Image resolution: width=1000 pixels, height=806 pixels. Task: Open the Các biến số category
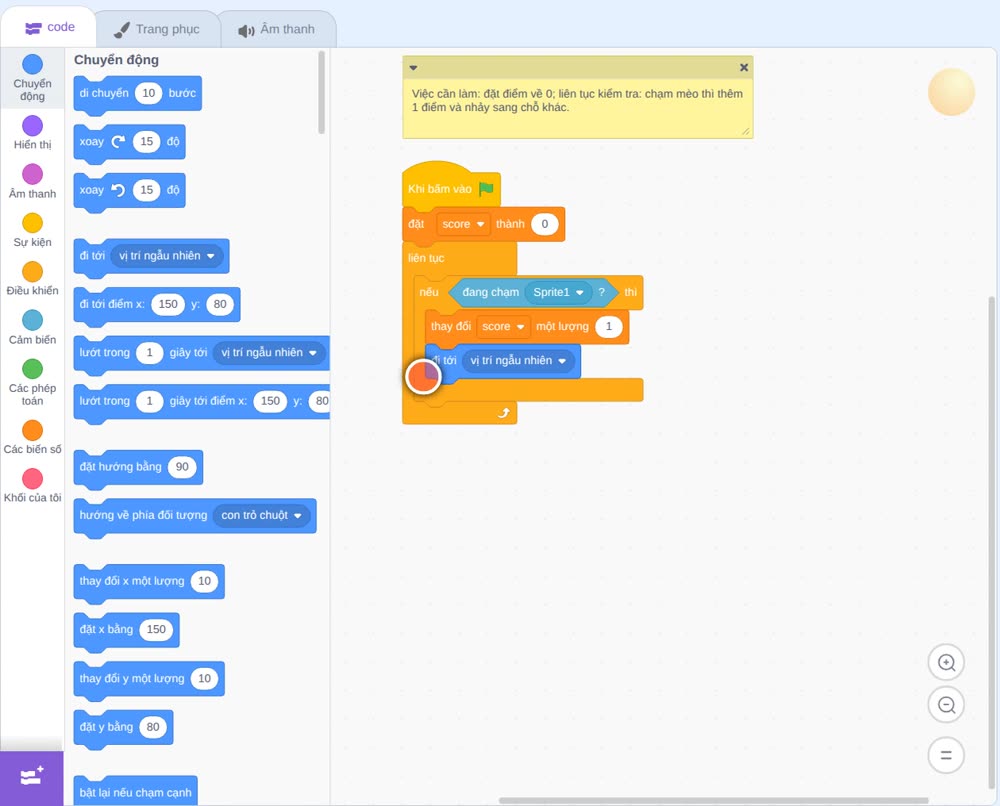click(x=33, y=437)
